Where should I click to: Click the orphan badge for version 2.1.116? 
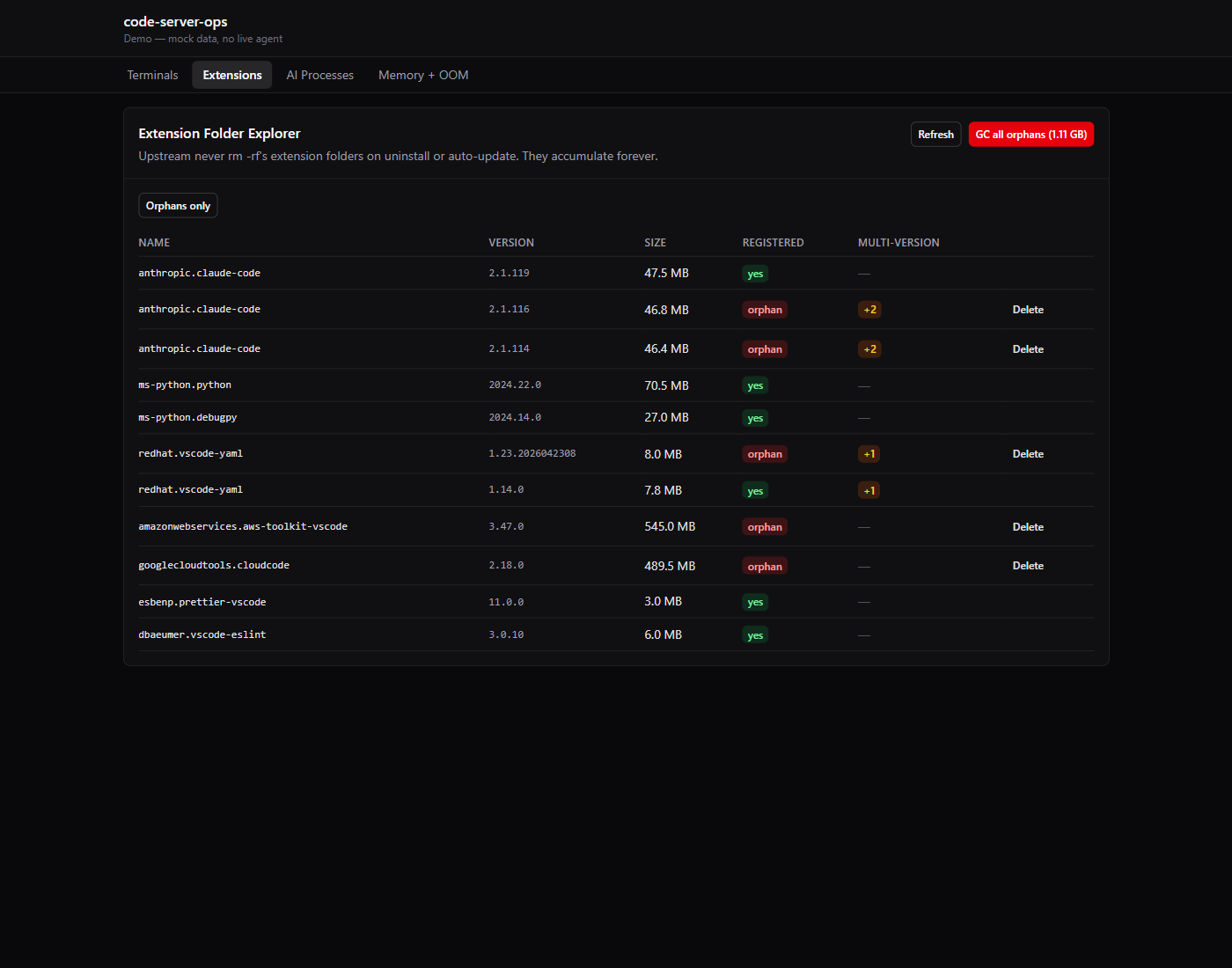(765, 310)
